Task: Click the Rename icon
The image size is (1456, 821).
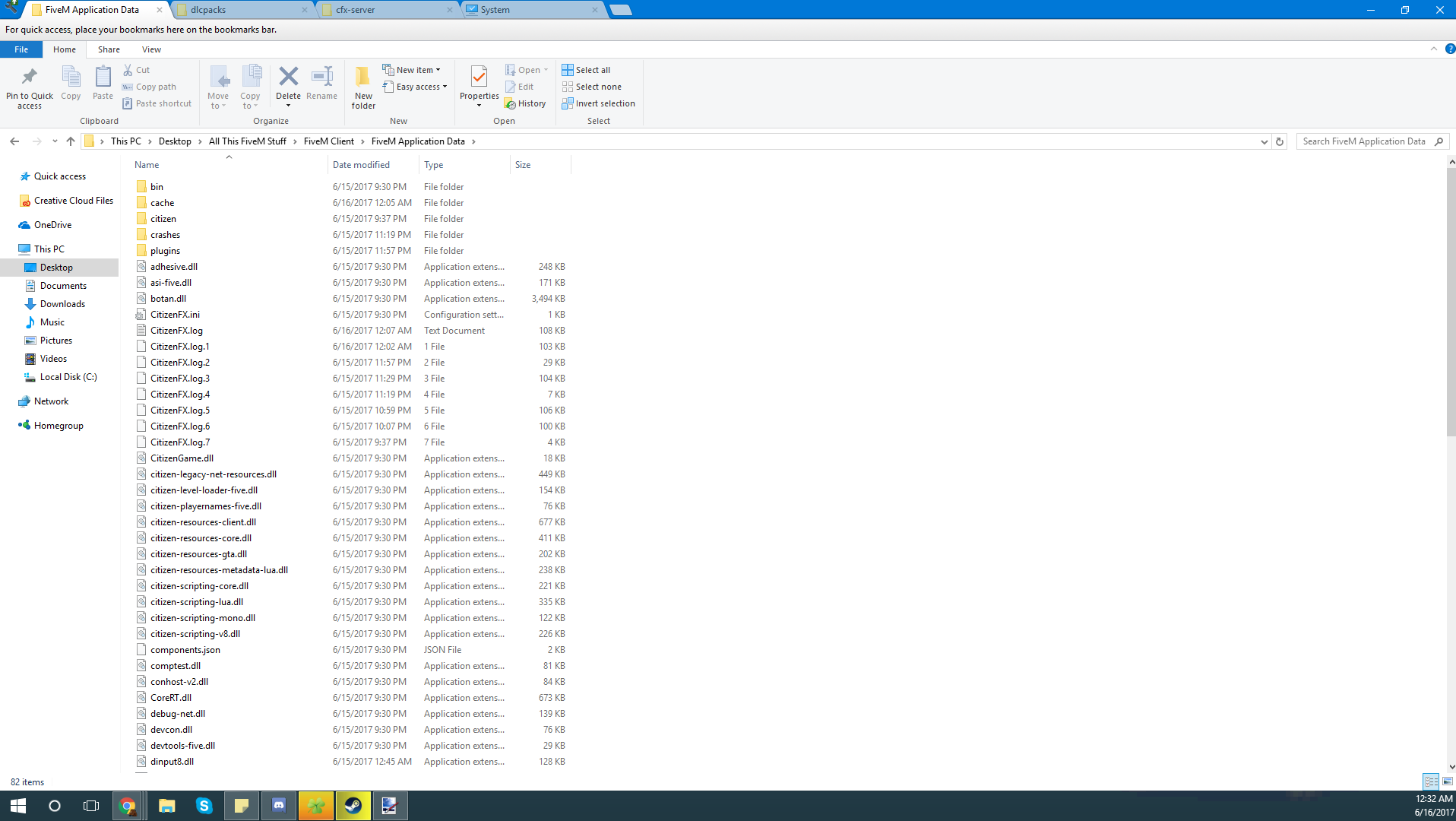Action: click(322, 76)
